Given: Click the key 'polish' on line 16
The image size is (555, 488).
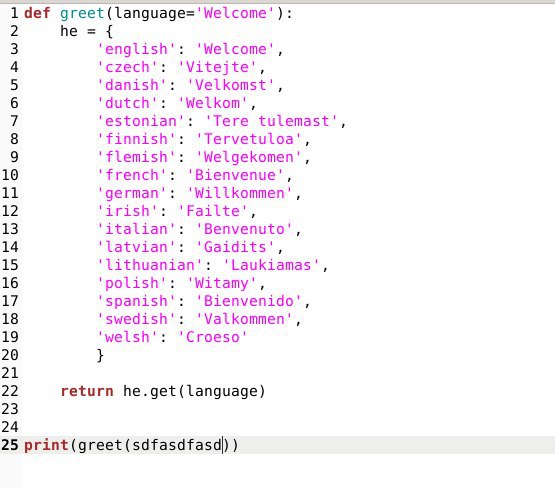Looking at the screenshot, I should [x=132, y=284].
